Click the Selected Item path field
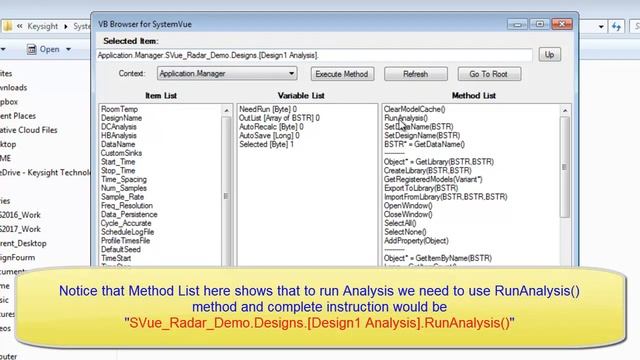This screenshot has width=640, height=360. point(314,55)
